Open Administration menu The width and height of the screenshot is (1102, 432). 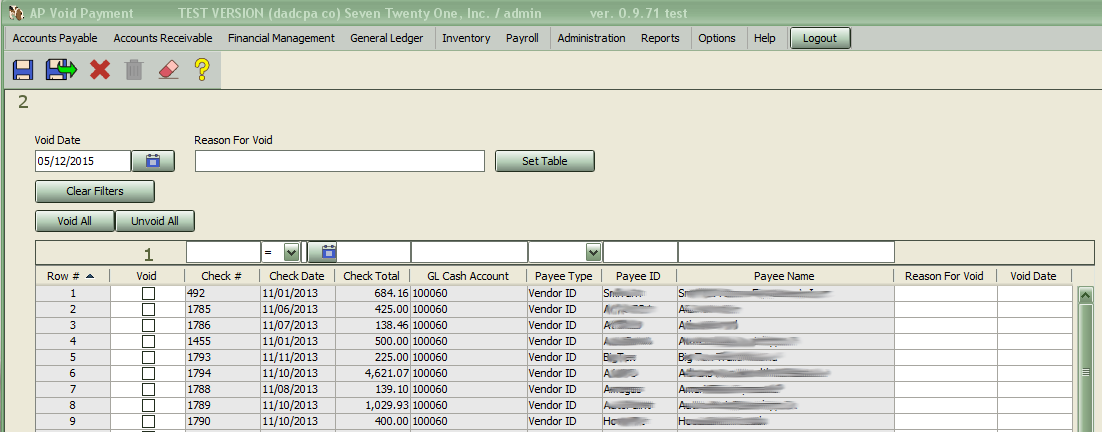591,38
